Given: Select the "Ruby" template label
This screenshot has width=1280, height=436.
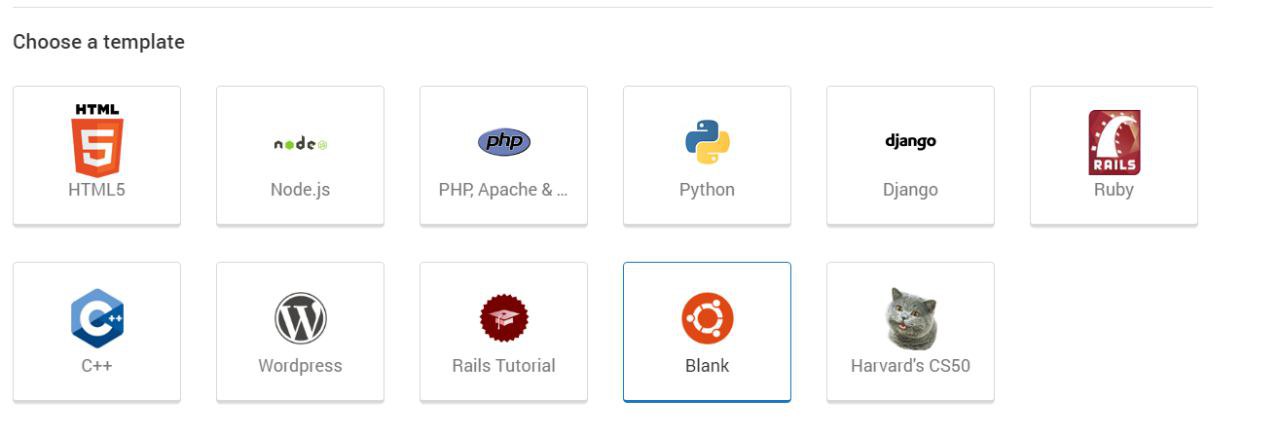Looking at the screenshot, I should tap(1114, 190).
